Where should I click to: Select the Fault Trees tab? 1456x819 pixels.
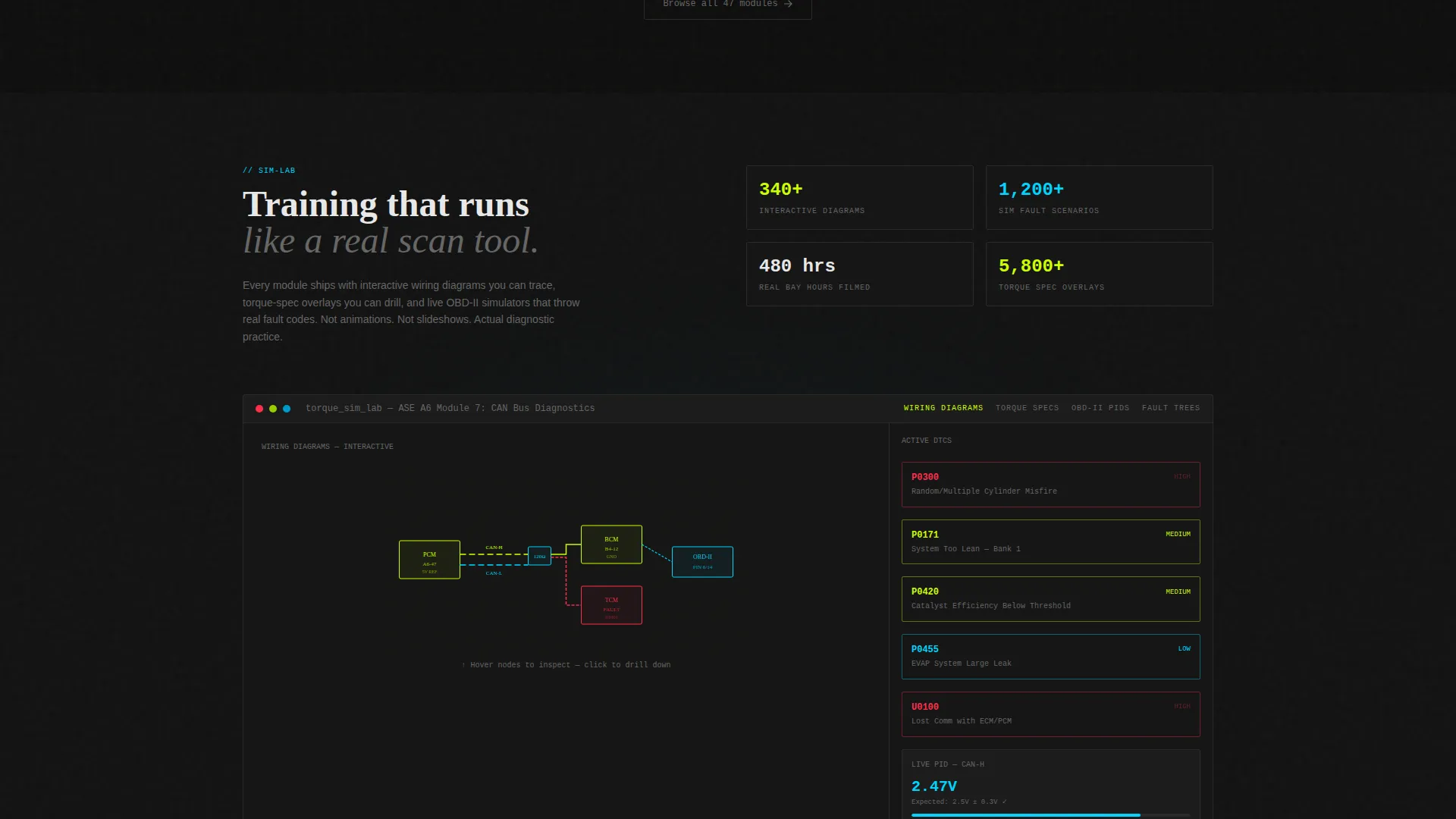pos(1171,408)
